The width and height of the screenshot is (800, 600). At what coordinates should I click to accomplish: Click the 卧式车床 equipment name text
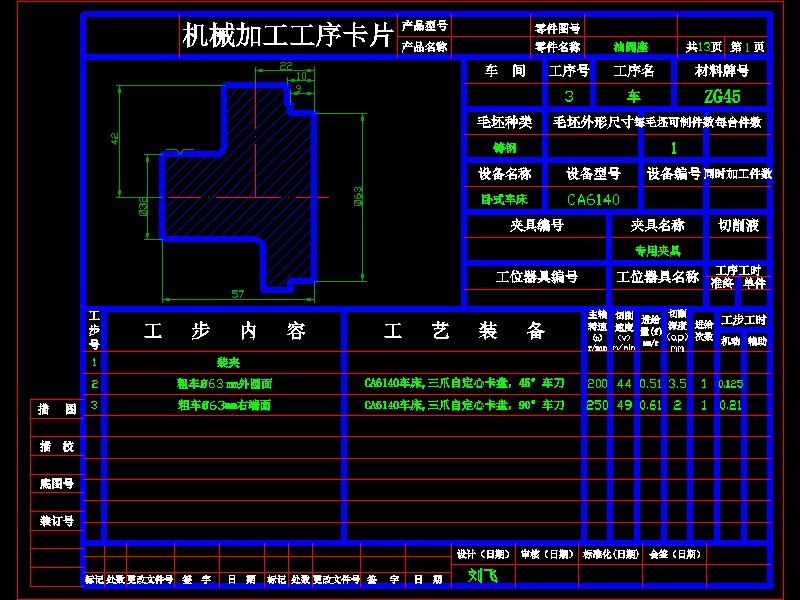click(504, 199)
